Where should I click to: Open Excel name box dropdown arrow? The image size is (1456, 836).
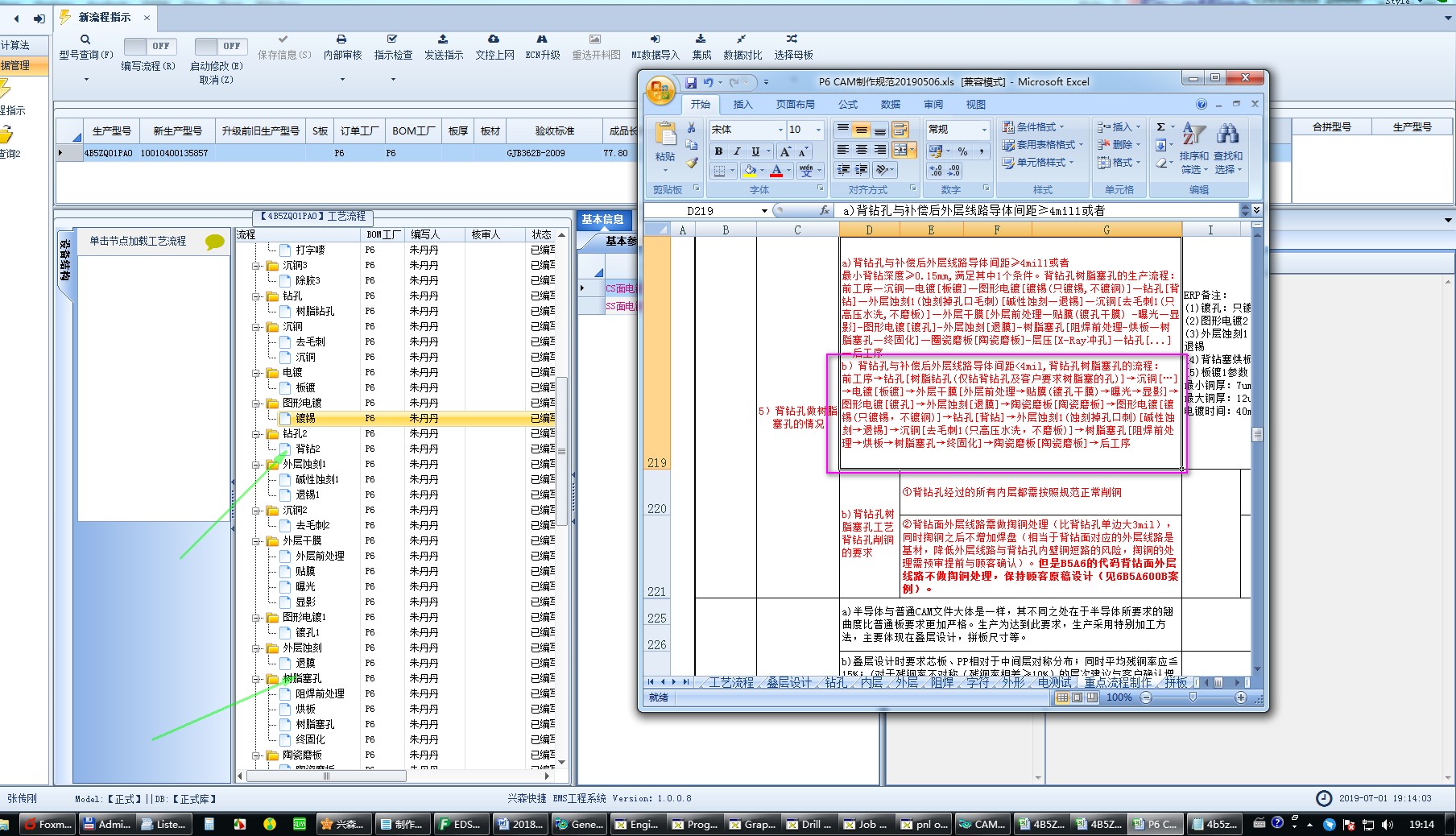[x=764, y=211]
